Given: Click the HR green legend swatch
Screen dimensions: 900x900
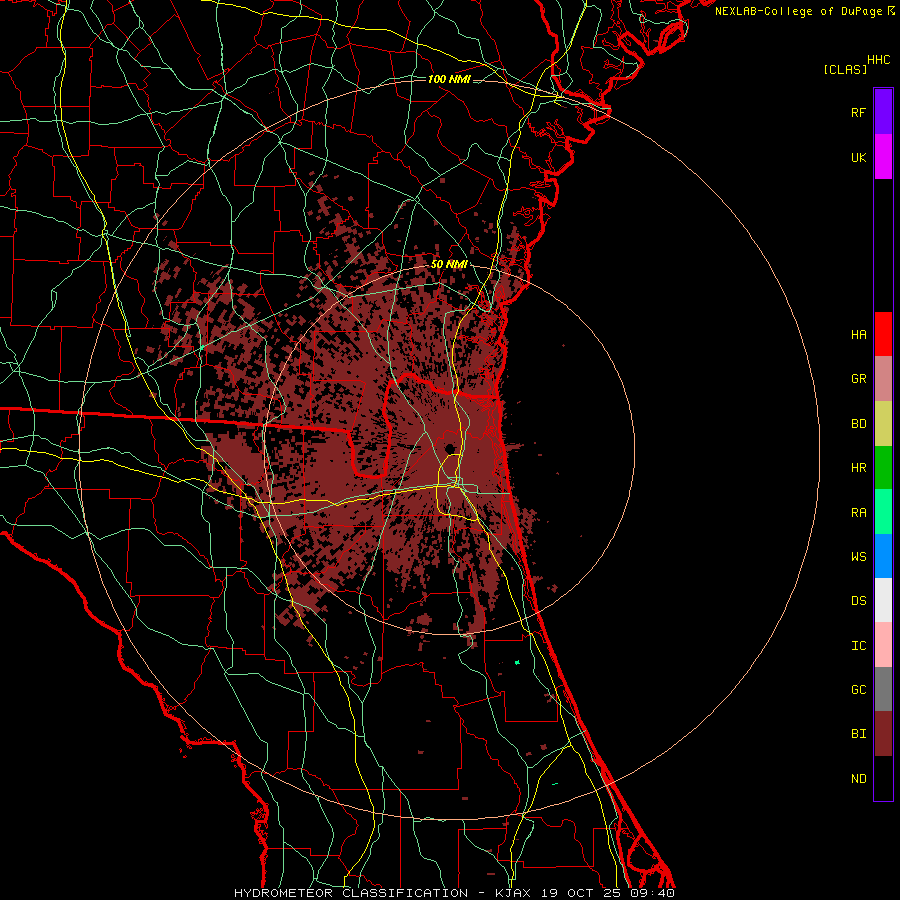Looking at the screenshot, I should [883, 468].
